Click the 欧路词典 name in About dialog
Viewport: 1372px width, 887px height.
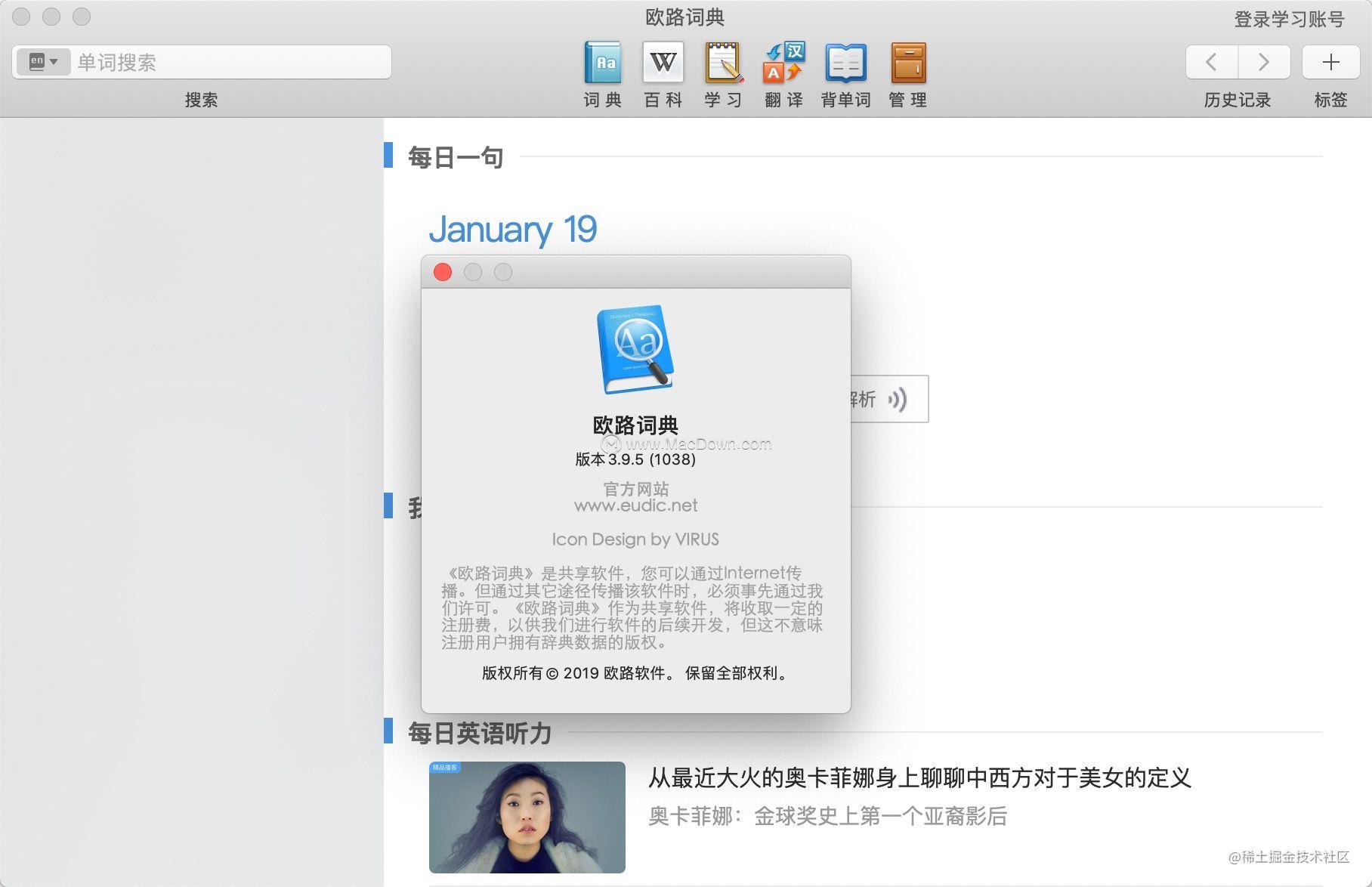635,425
